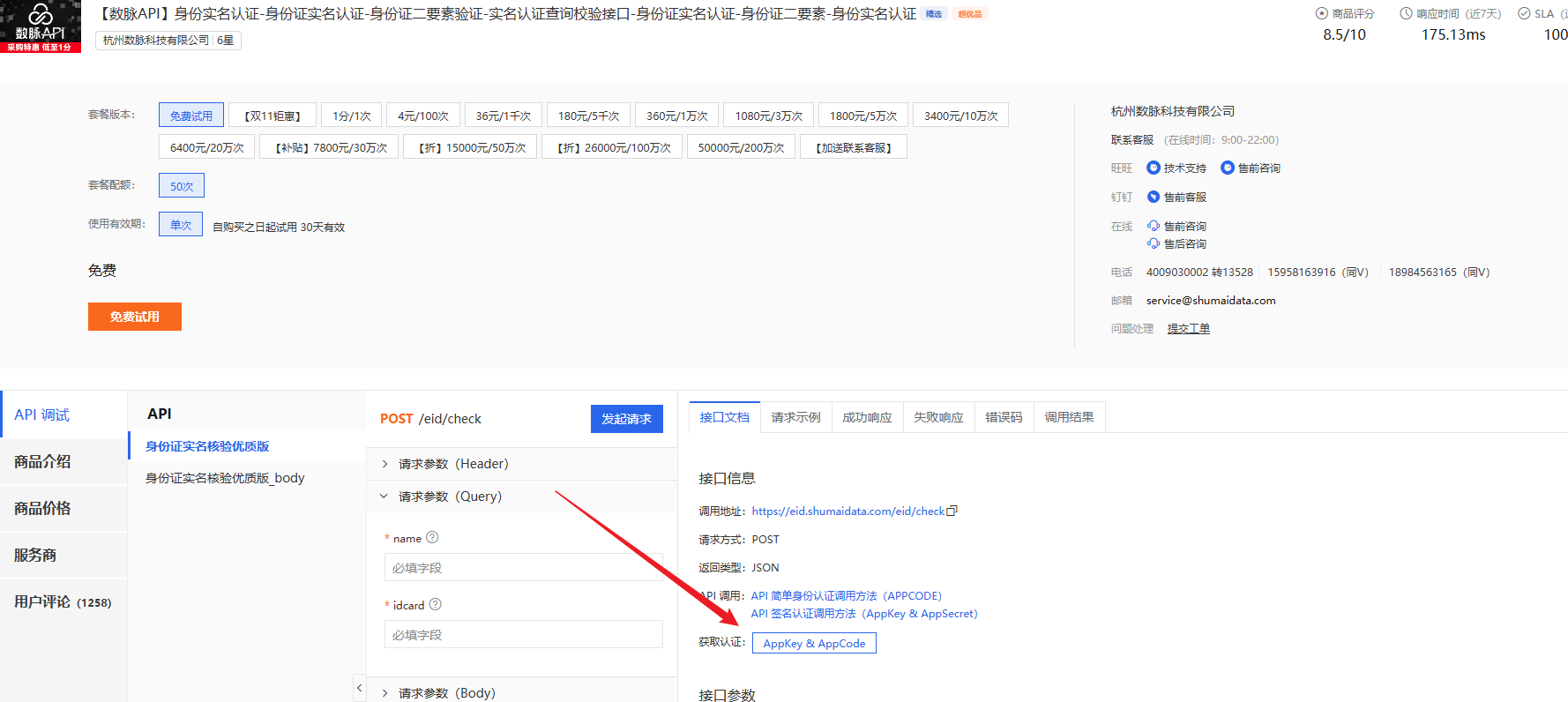Open the AppKey & AppCode button
The image size is (1568, 702).
(x=814, y=643)
